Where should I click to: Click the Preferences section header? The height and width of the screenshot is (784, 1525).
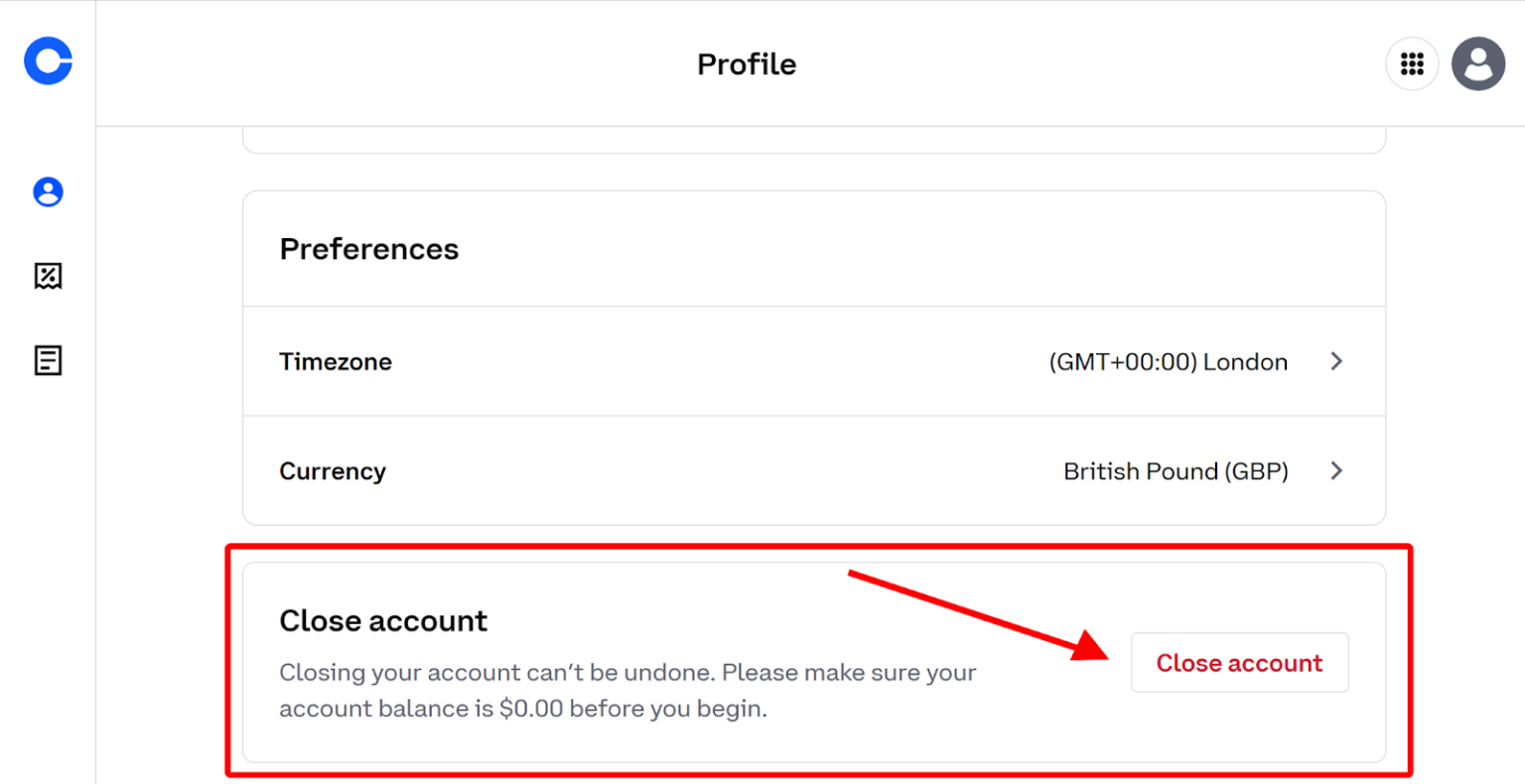coord(368,248)
